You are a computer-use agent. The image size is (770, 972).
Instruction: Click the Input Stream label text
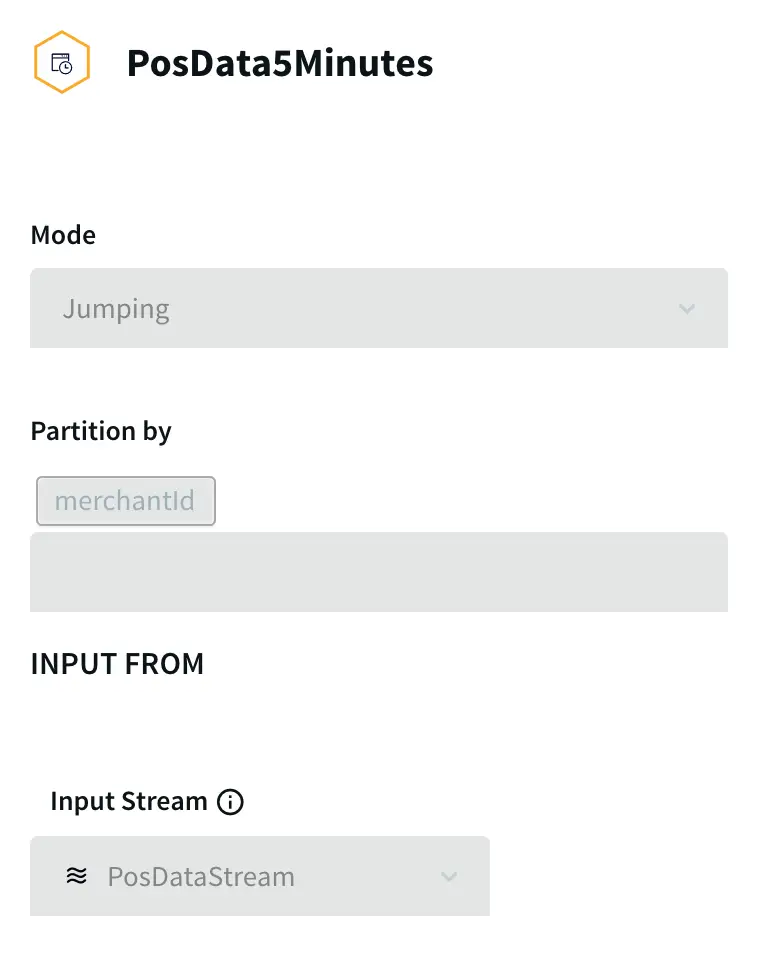point(129,802)
